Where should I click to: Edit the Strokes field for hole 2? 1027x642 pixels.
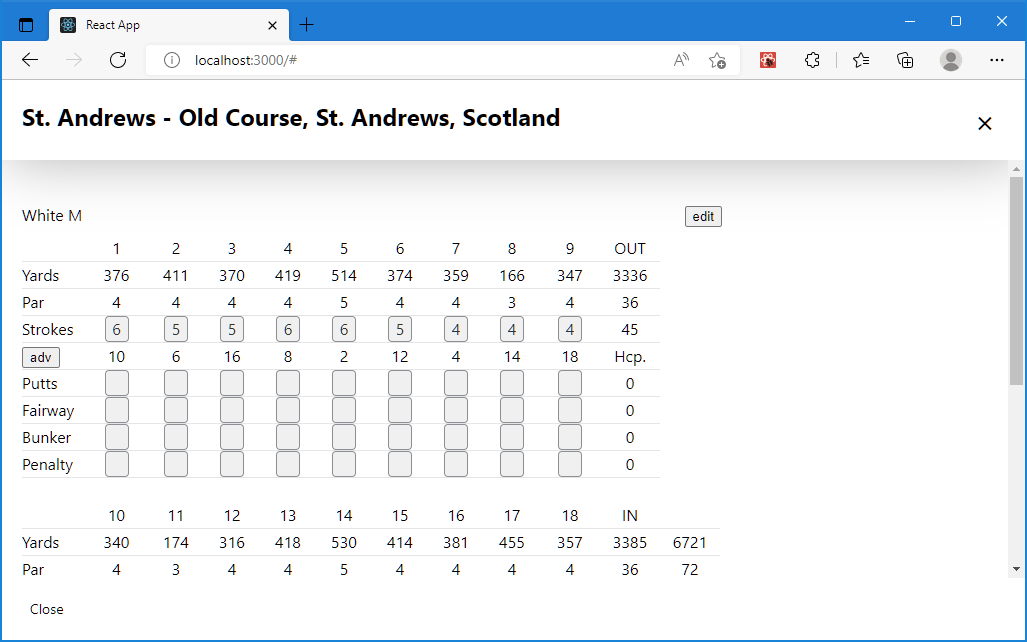176,330
